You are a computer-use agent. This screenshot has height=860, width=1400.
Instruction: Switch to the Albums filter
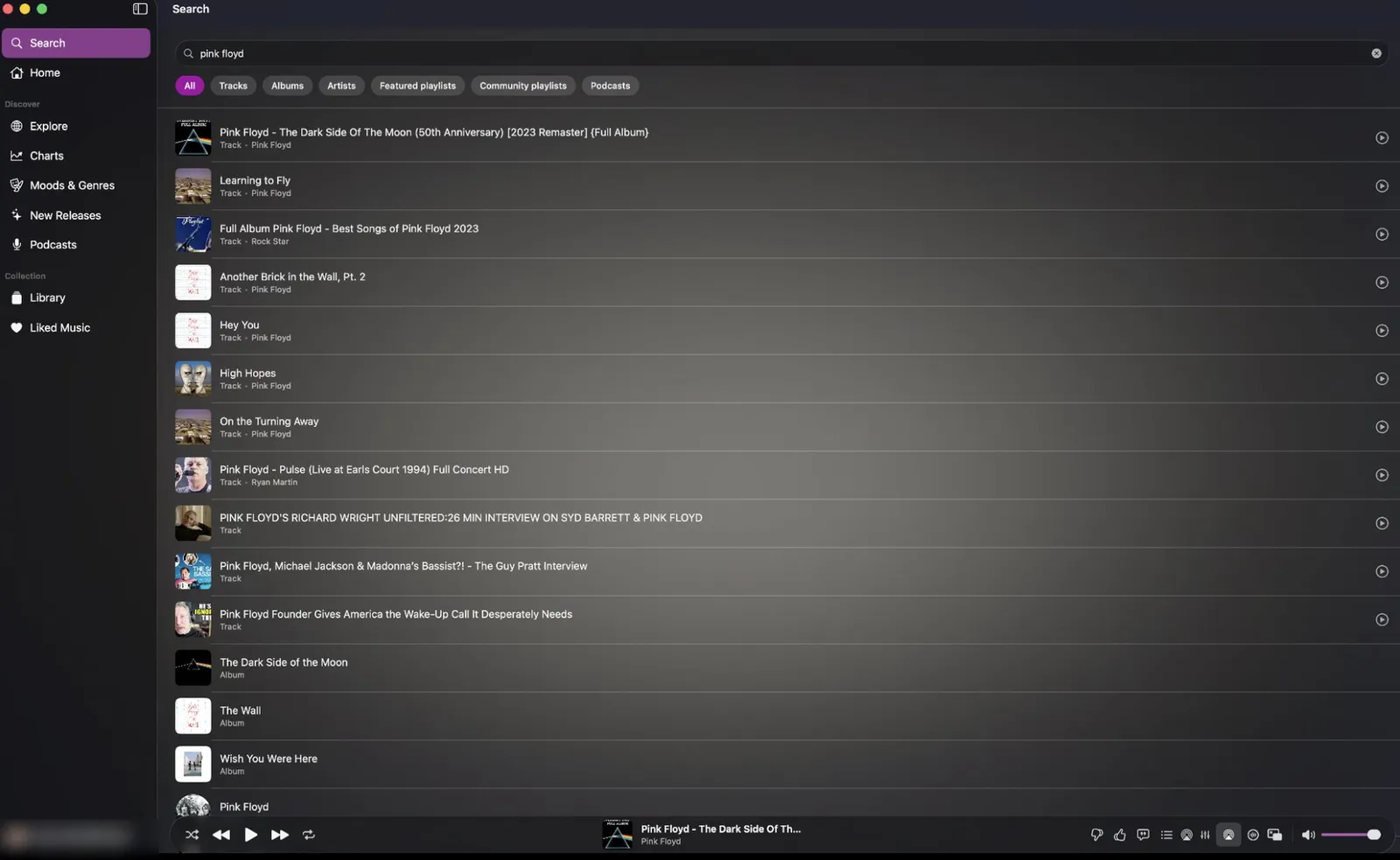pos(287,86)
